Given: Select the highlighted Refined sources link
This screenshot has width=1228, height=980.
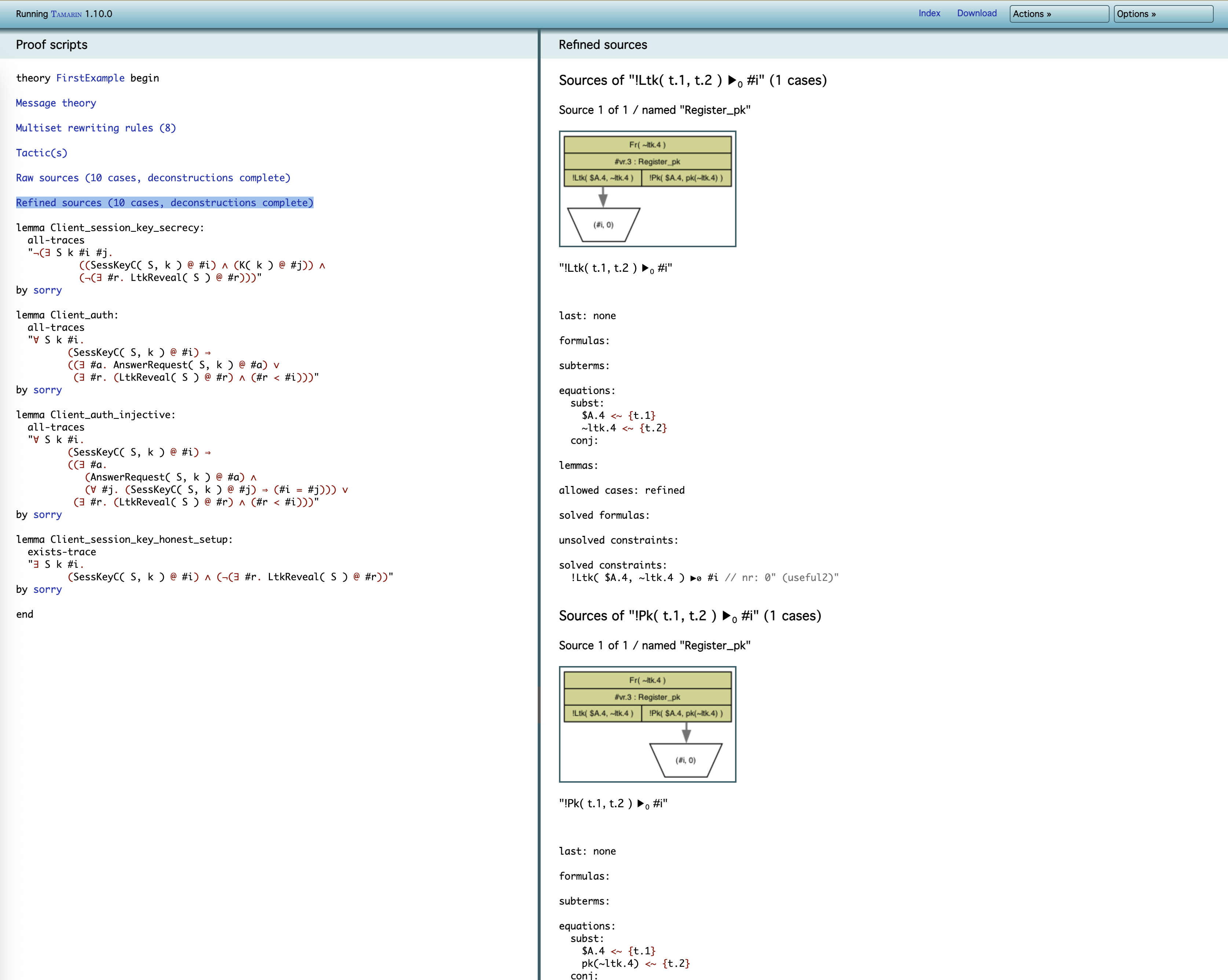Looking at the screenshot, I should tap(164, 203).
